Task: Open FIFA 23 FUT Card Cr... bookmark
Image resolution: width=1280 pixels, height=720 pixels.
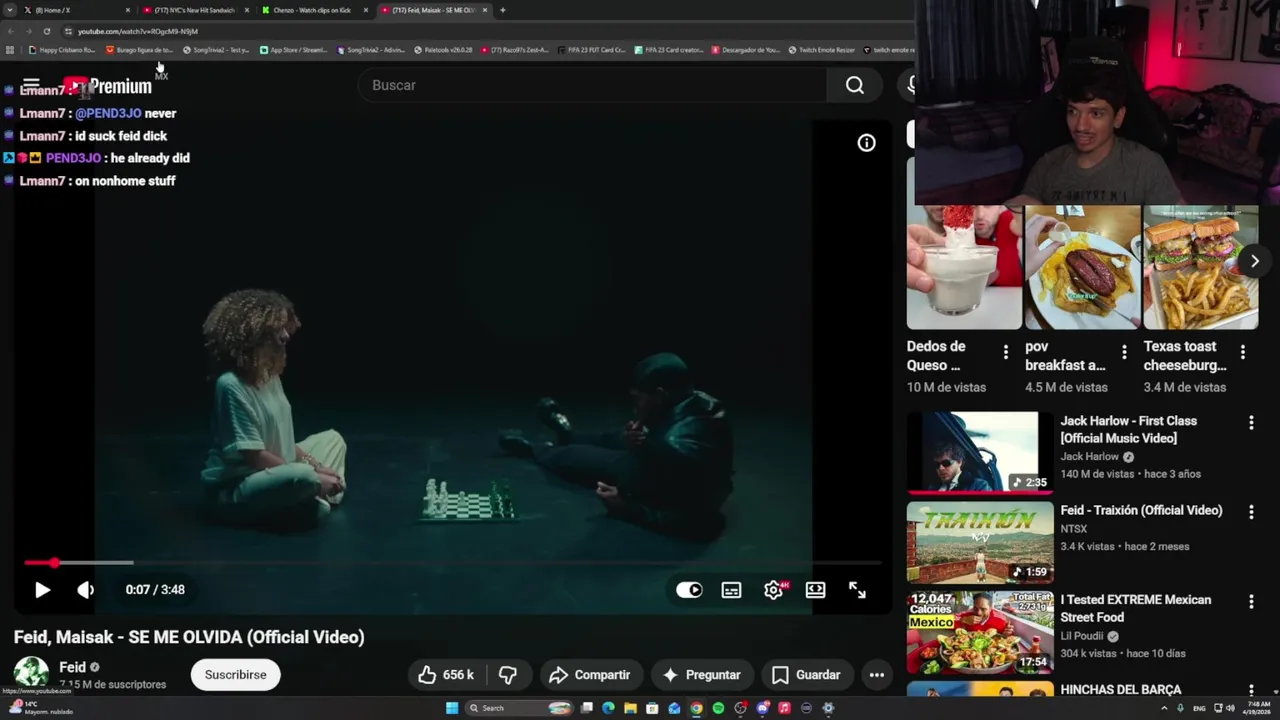Action: pos(592,50)
